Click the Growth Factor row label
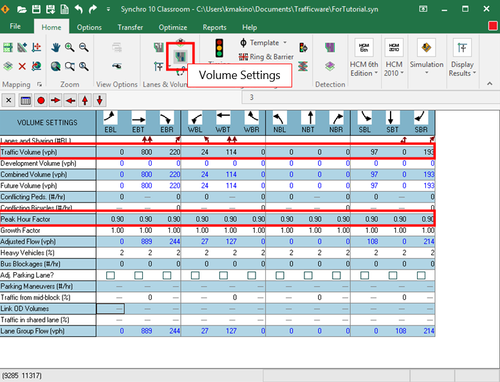The height and width of the screenshot is (382, 500). point(20,230)
